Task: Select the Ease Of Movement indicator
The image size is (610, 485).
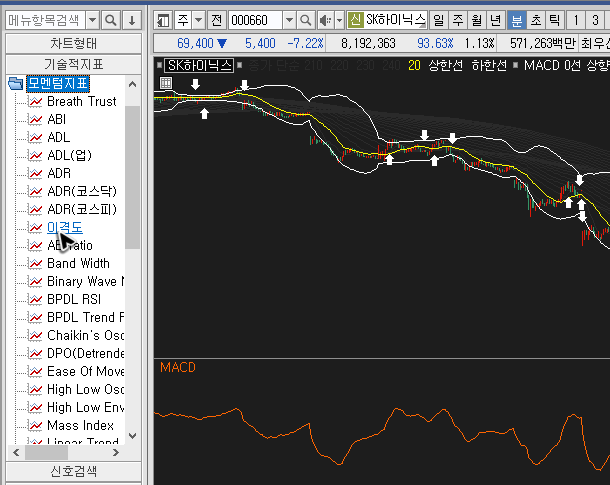Action: (86, 371)
